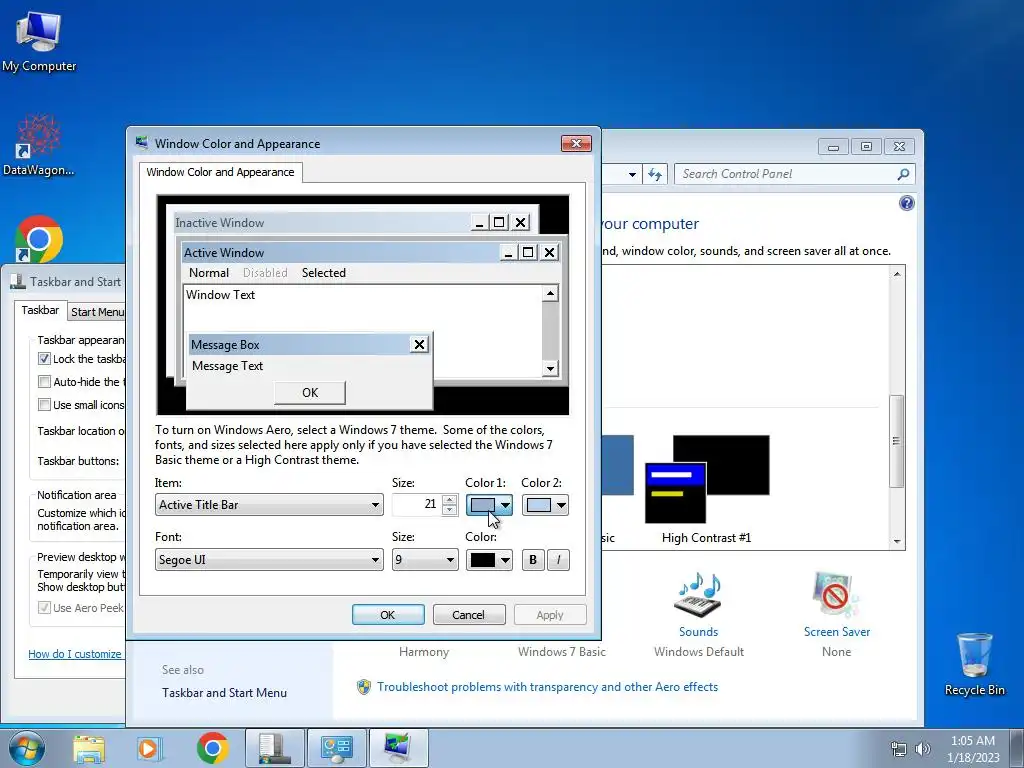Open Windows Explorer from the taskbar
The width and height of the screenshot is (1024, 768).
pyautogui.click(x=88, y=749)
